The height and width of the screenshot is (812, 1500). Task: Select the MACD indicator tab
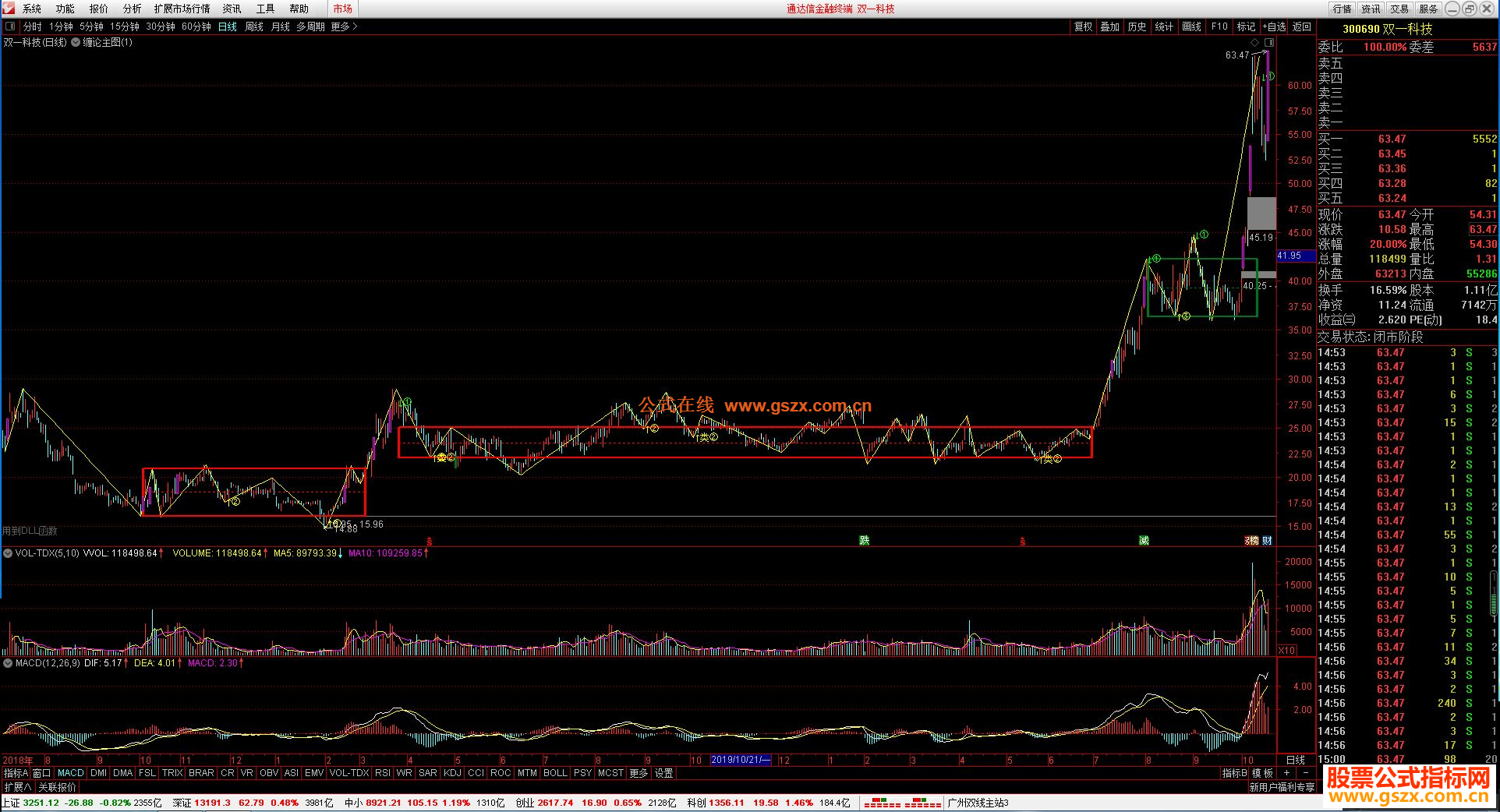click(x=70, y=773)
